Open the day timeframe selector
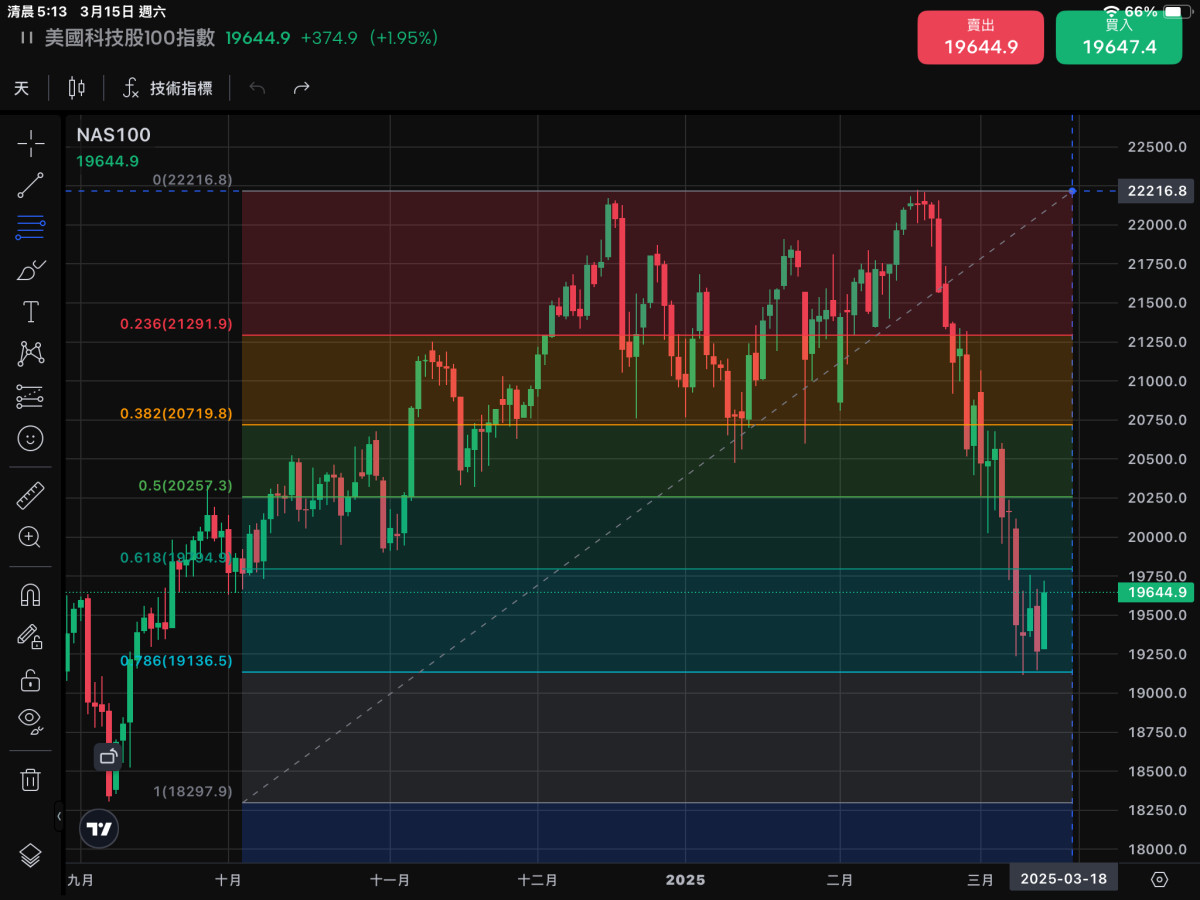1200x900 pixels. click(21, 88)
